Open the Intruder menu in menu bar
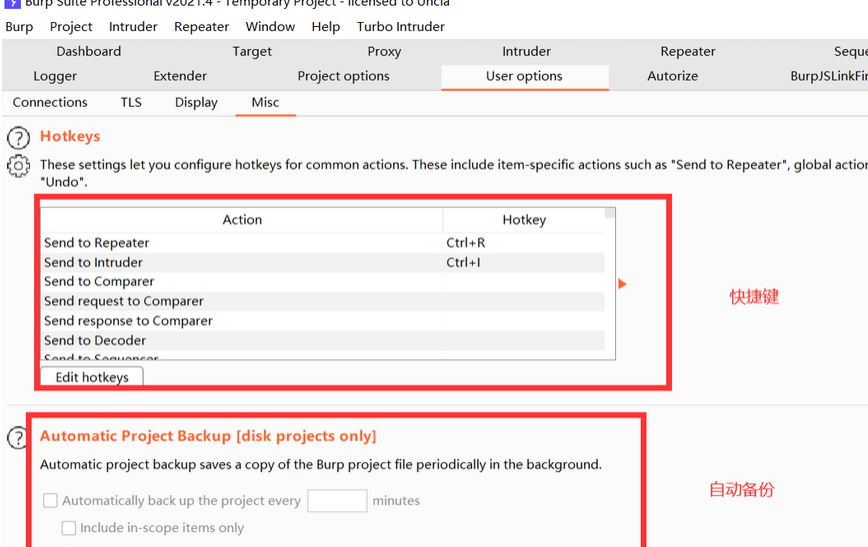868x547 pixels. [x=133, y=27]
